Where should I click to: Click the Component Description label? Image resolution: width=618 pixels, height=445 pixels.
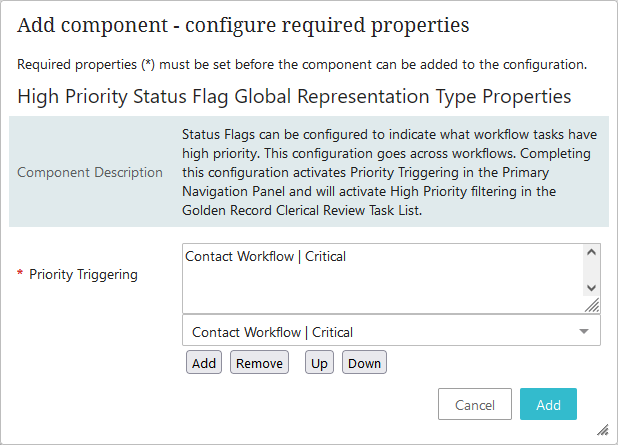pos(90,172)
